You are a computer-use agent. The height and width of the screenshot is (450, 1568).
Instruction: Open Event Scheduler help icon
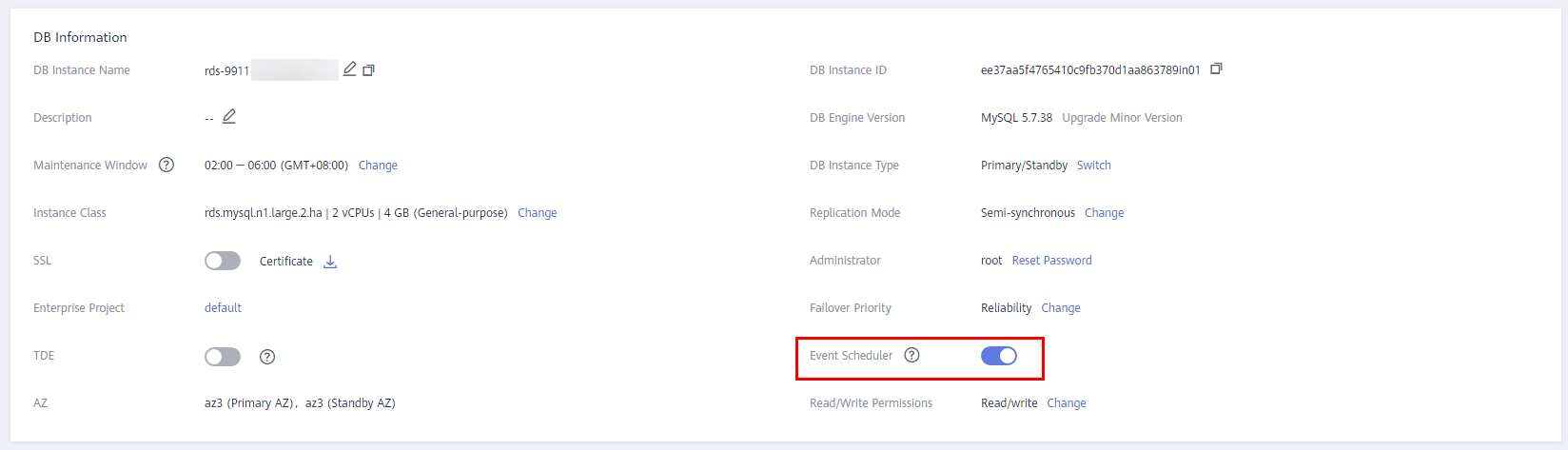[x=911, y=355]
